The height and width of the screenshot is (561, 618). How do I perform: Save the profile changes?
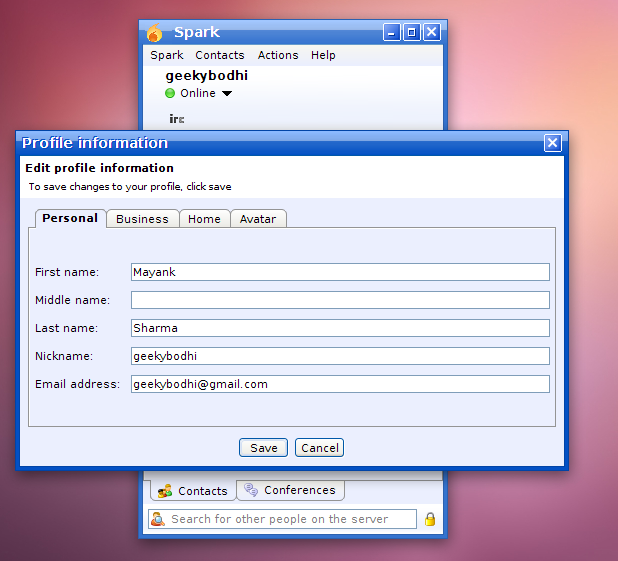[x=263, y=448]
